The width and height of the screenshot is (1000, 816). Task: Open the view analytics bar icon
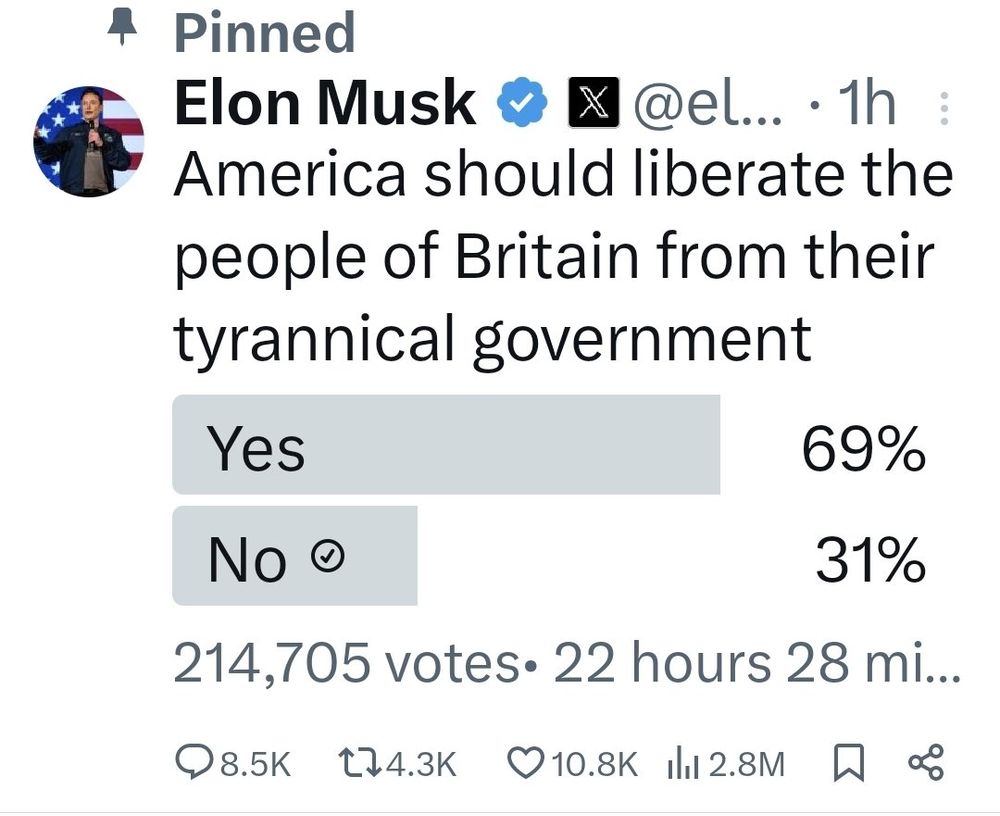click(680, 764)
